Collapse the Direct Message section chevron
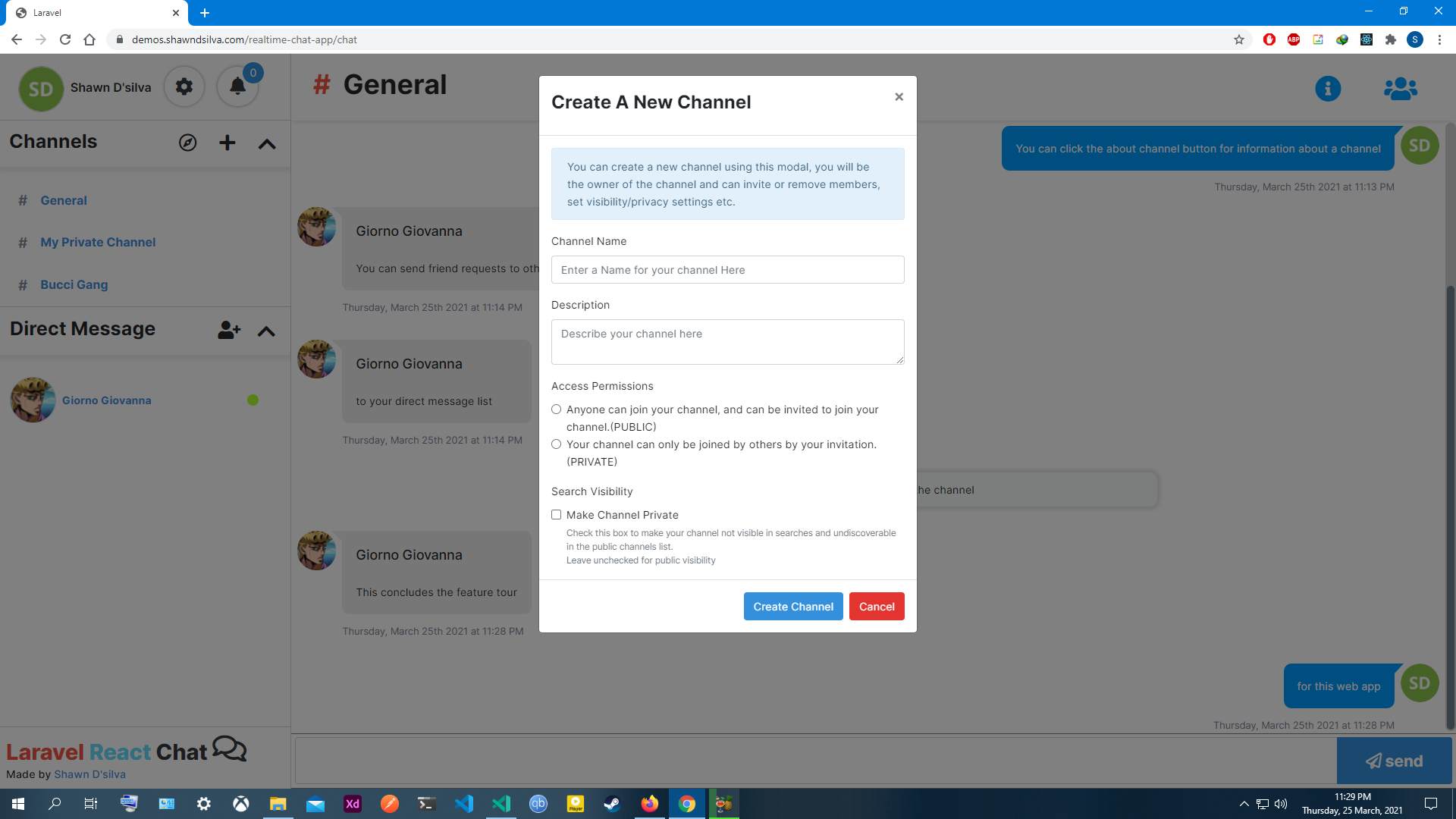 [266, 331]
